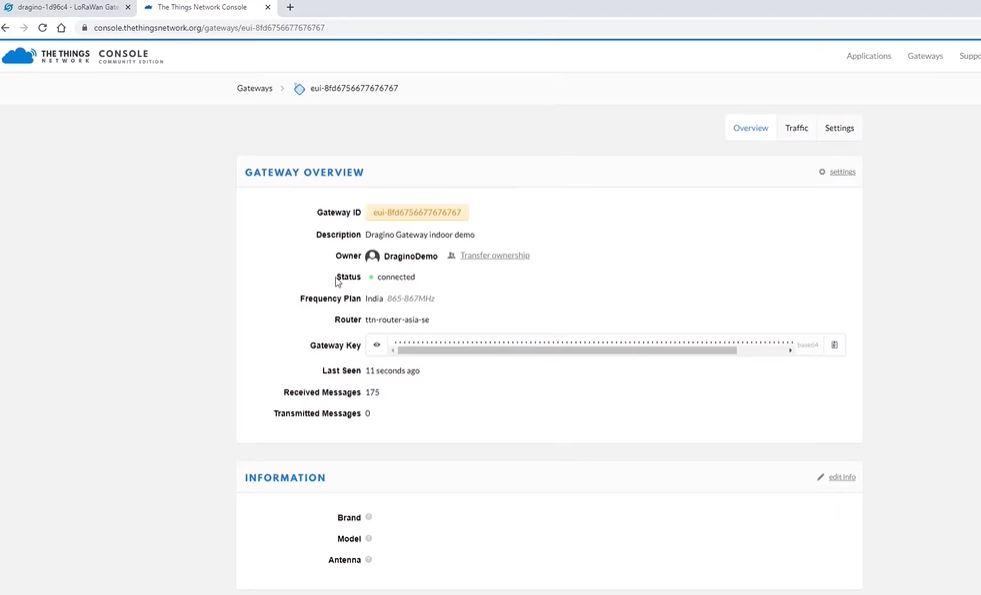
Task: Click the DraginoDemo owner name
Action: (410, 256)
